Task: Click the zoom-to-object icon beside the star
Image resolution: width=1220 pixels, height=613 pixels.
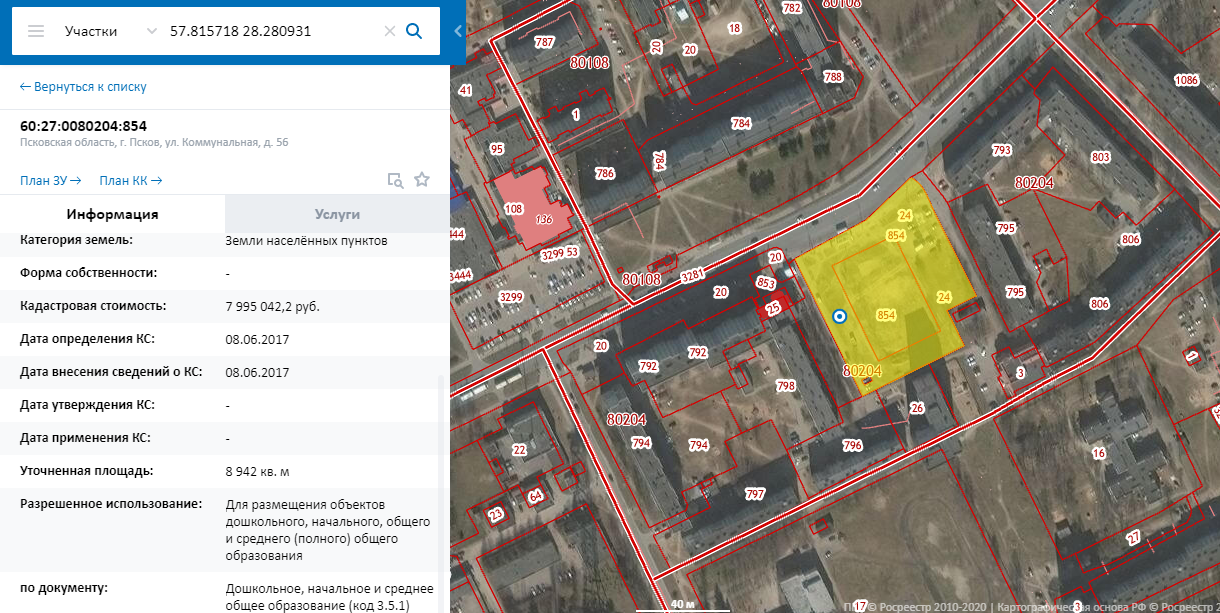Action: (x=396, y=180)
